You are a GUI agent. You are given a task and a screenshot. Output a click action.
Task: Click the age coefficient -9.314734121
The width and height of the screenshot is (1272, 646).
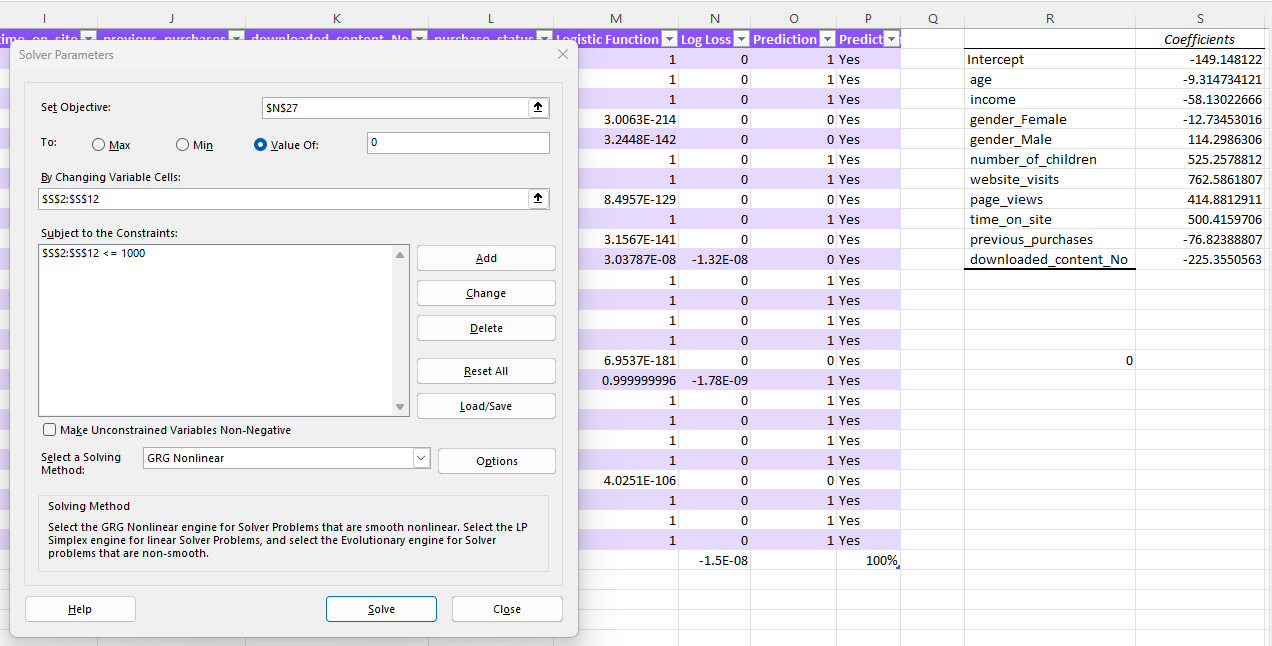1200,79
